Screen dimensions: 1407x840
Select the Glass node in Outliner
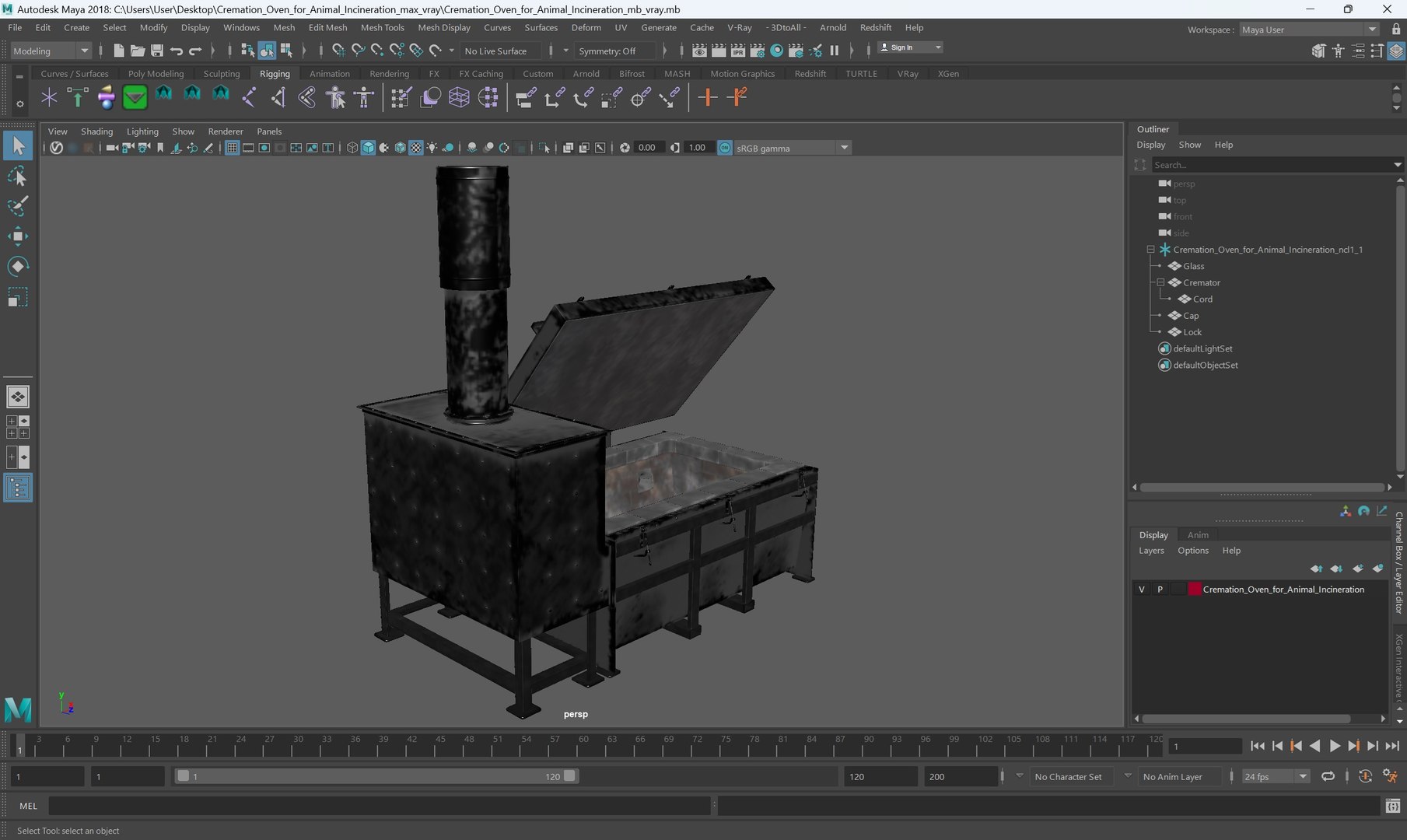coord(1193,266)
